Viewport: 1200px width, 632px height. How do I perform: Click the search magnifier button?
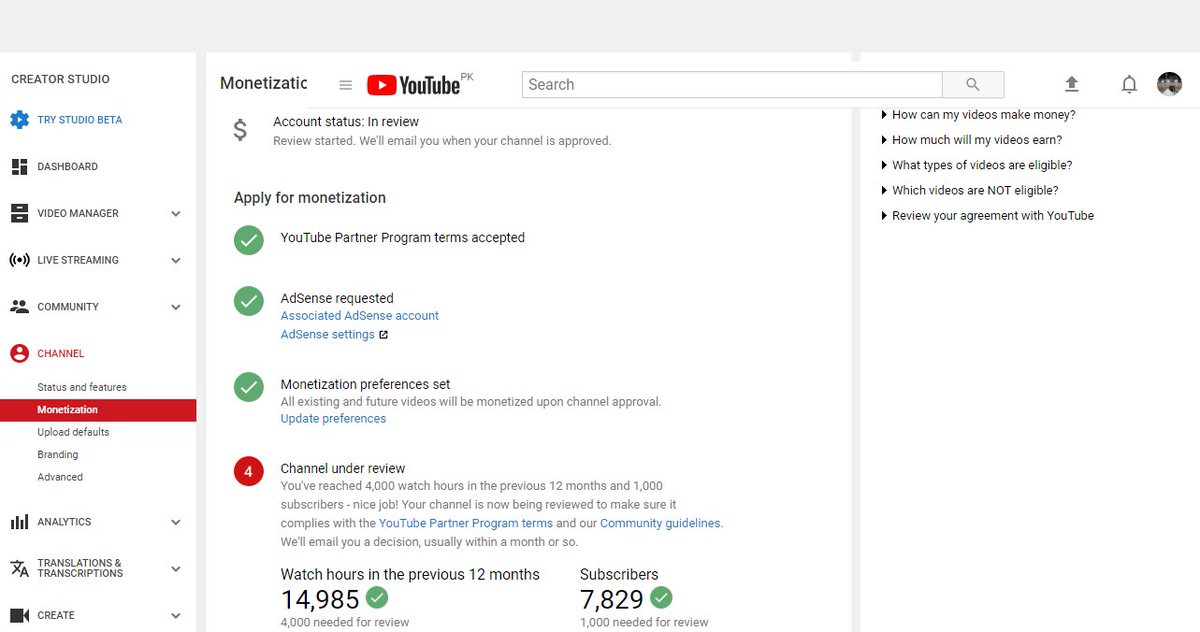[973, 85]
